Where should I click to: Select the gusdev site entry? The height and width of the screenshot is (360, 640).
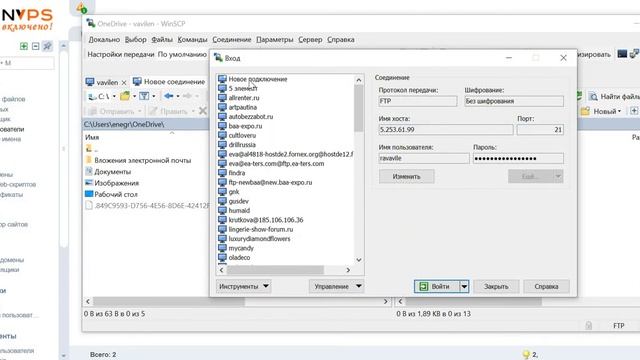(x=238, y=201)
